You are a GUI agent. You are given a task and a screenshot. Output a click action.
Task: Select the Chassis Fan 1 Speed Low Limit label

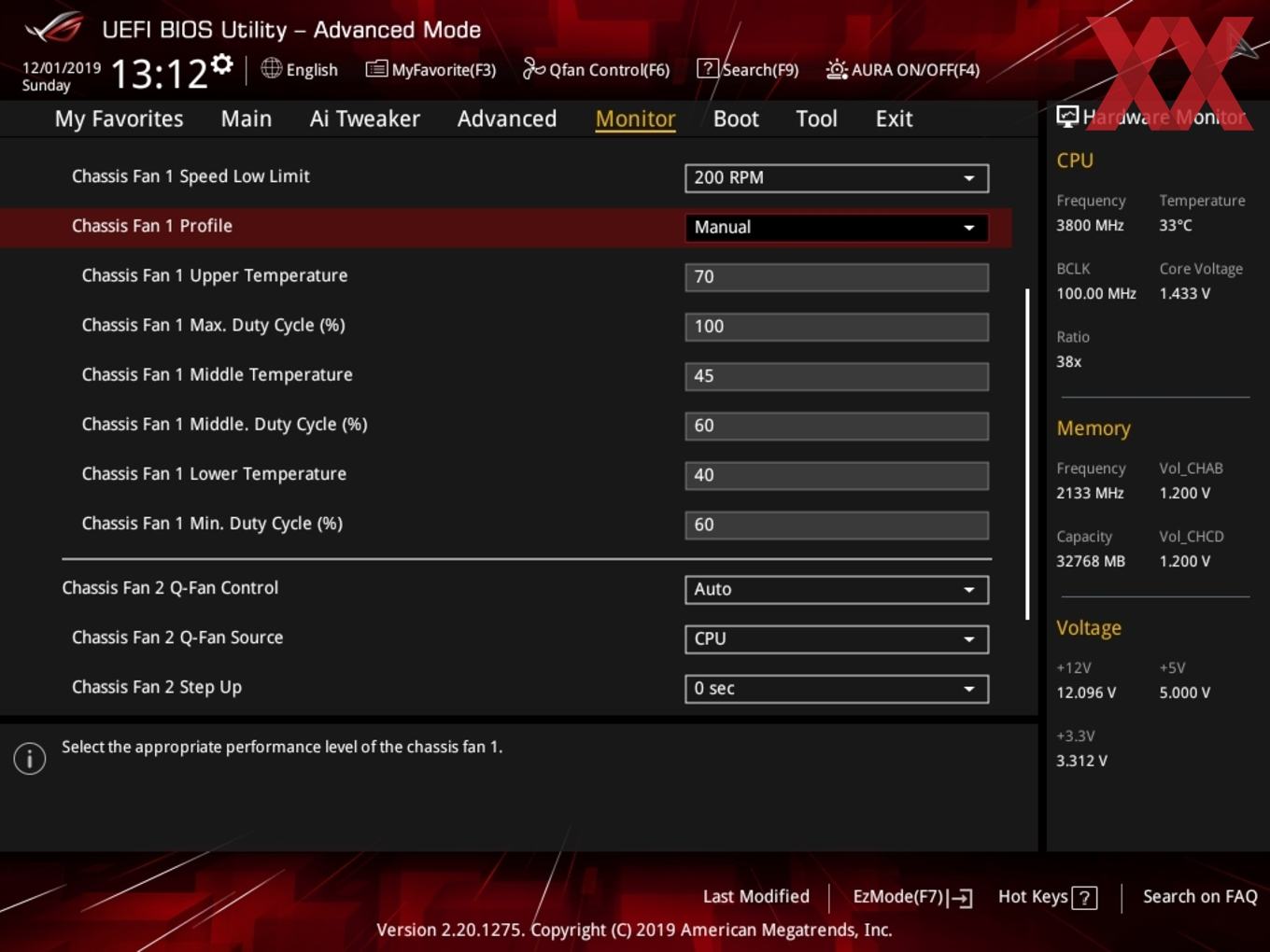(x=190, y=176)
